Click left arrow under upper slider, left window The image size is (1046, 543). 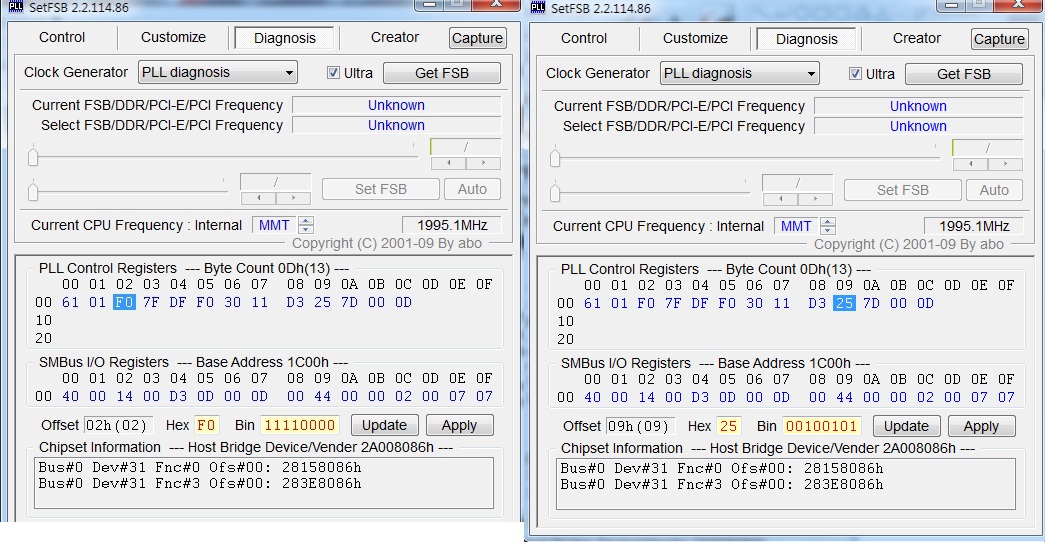[x=448, y=162]
